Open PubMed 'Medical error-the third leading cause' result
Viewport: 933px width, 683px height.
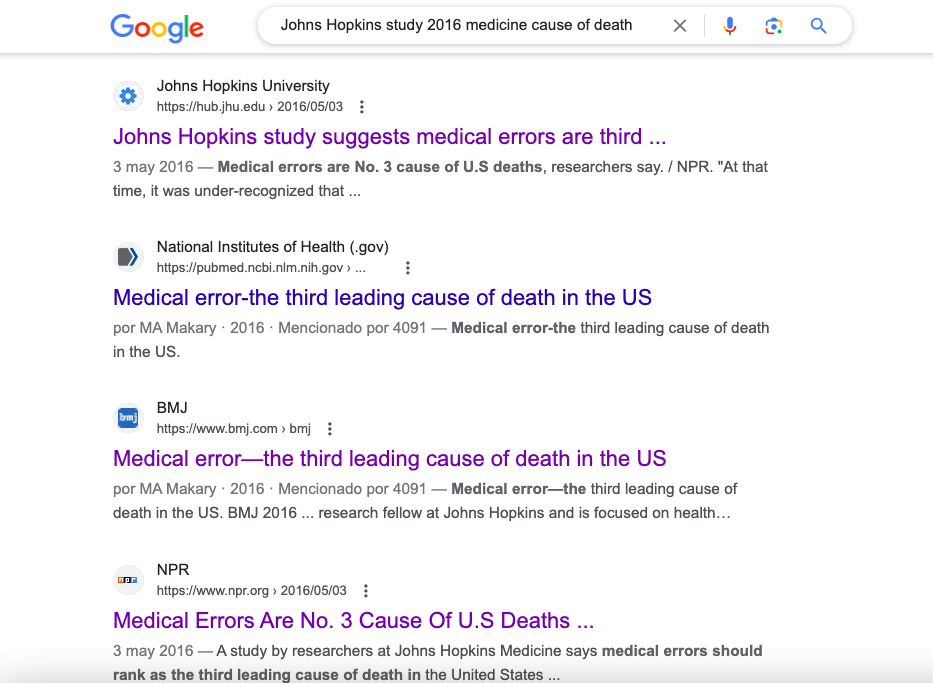click(383, 297)
